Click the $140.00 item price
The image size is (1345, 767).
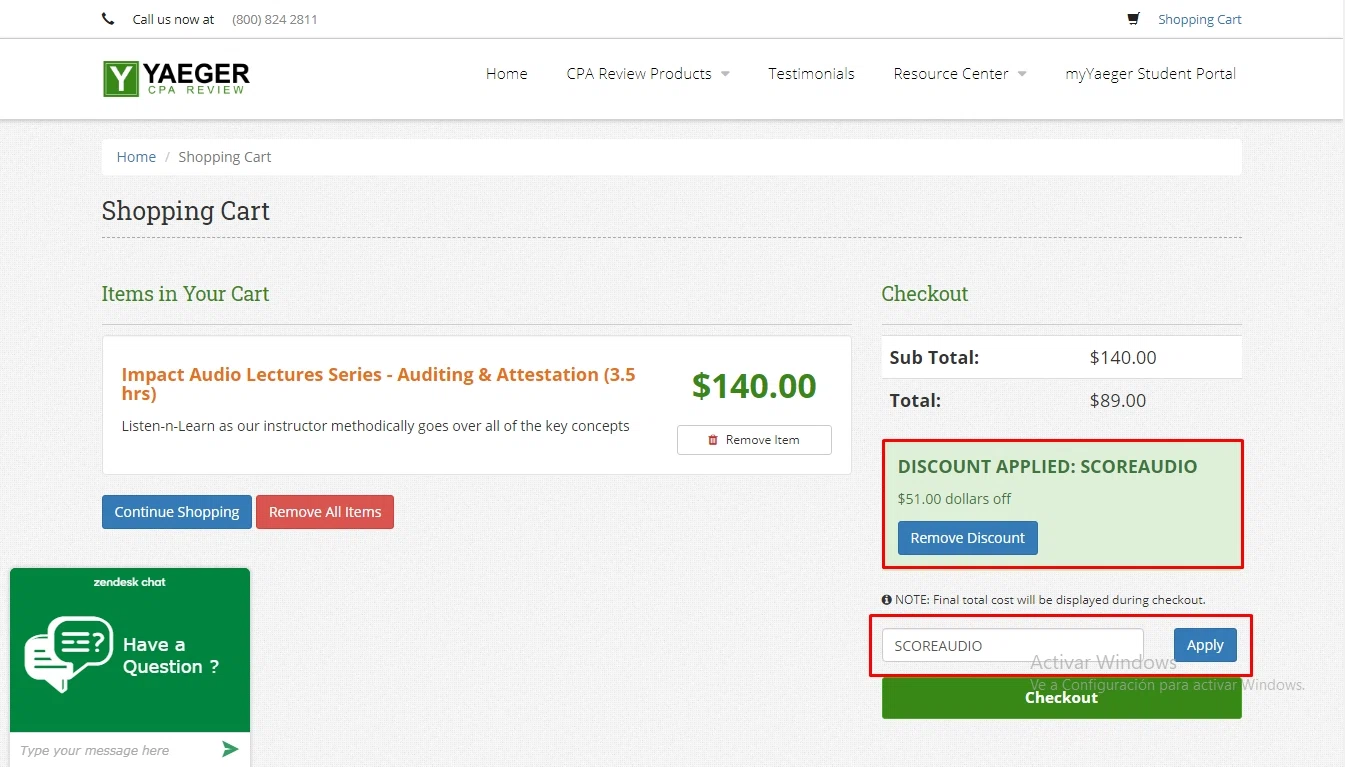[754, 386]
